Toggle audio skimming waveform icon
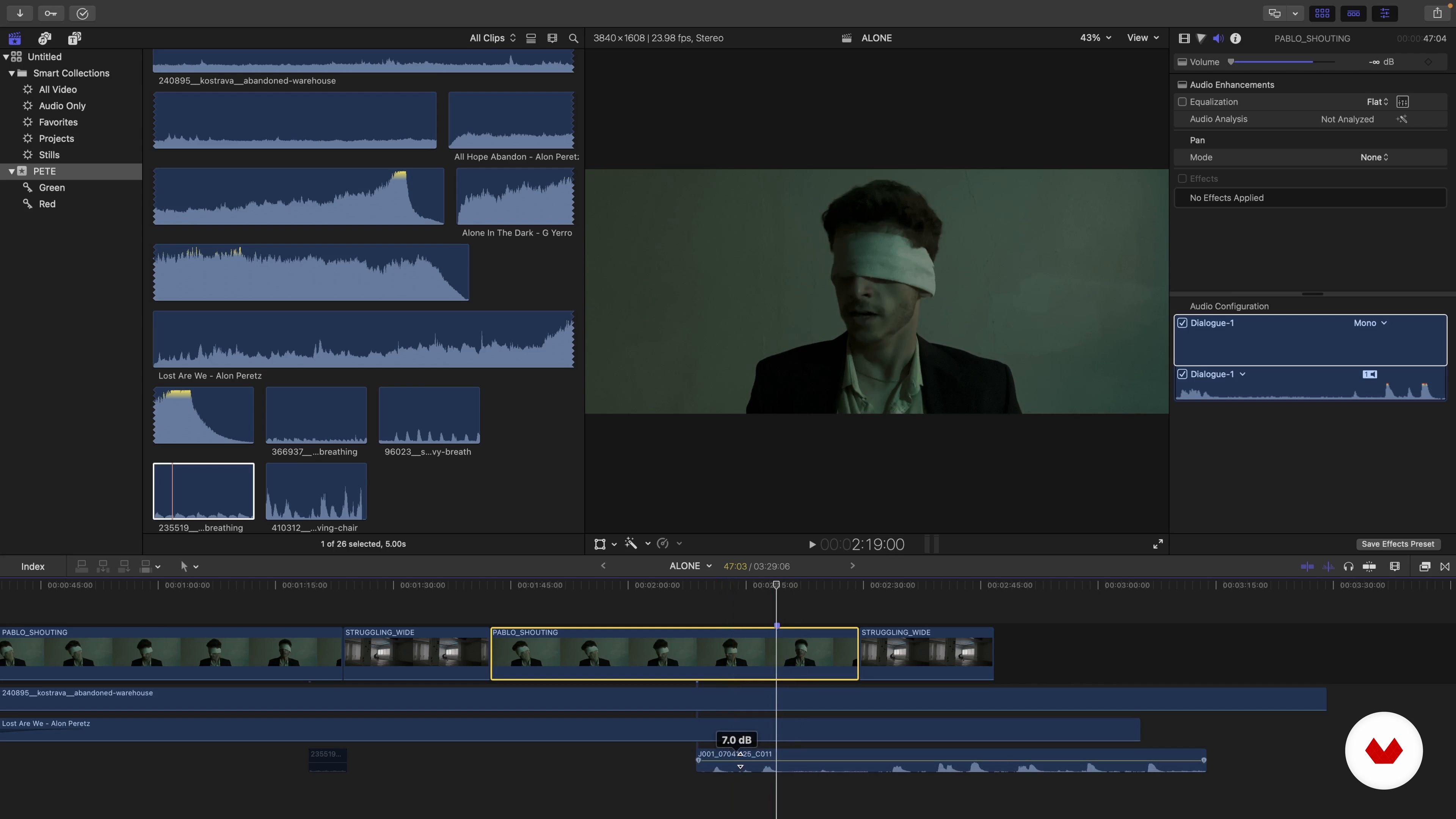 (x=1328, y=566)
